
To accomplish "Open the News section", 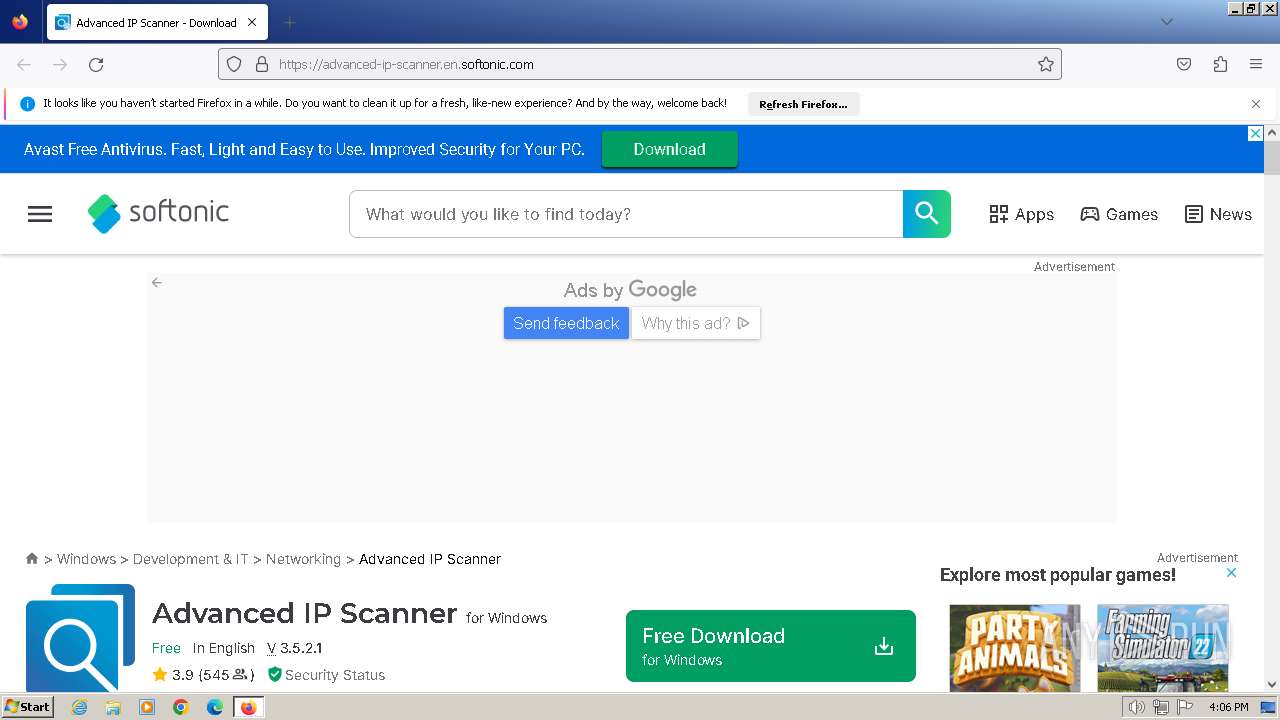I will (x=1218, y=214).
